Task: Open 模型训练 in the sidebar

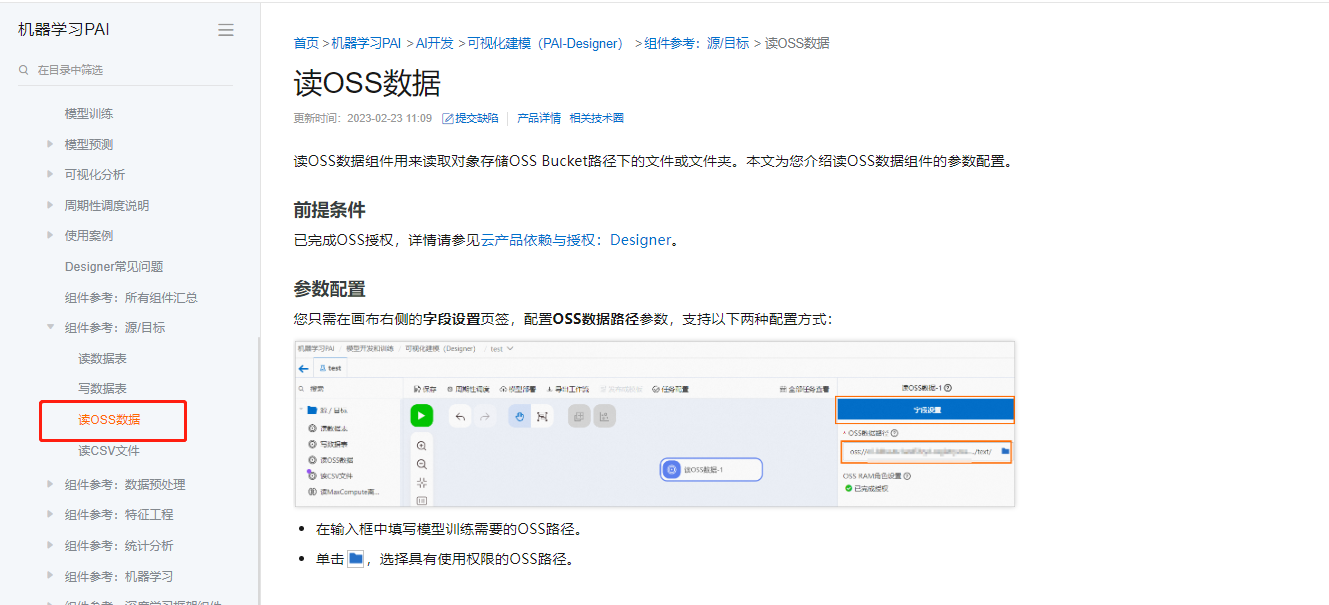Action: [89, 113]
